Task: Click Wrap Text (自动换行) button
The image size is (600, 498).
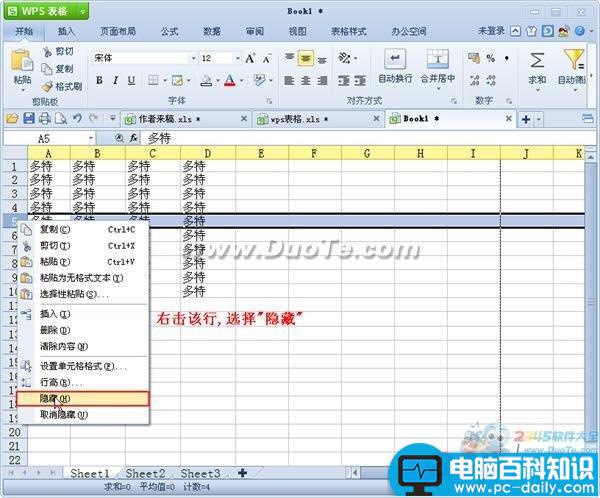Action: click(x=395, y=67)
